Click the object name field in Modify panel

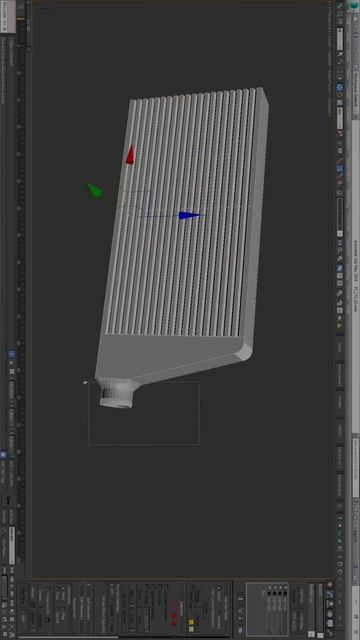coord(320,607)
